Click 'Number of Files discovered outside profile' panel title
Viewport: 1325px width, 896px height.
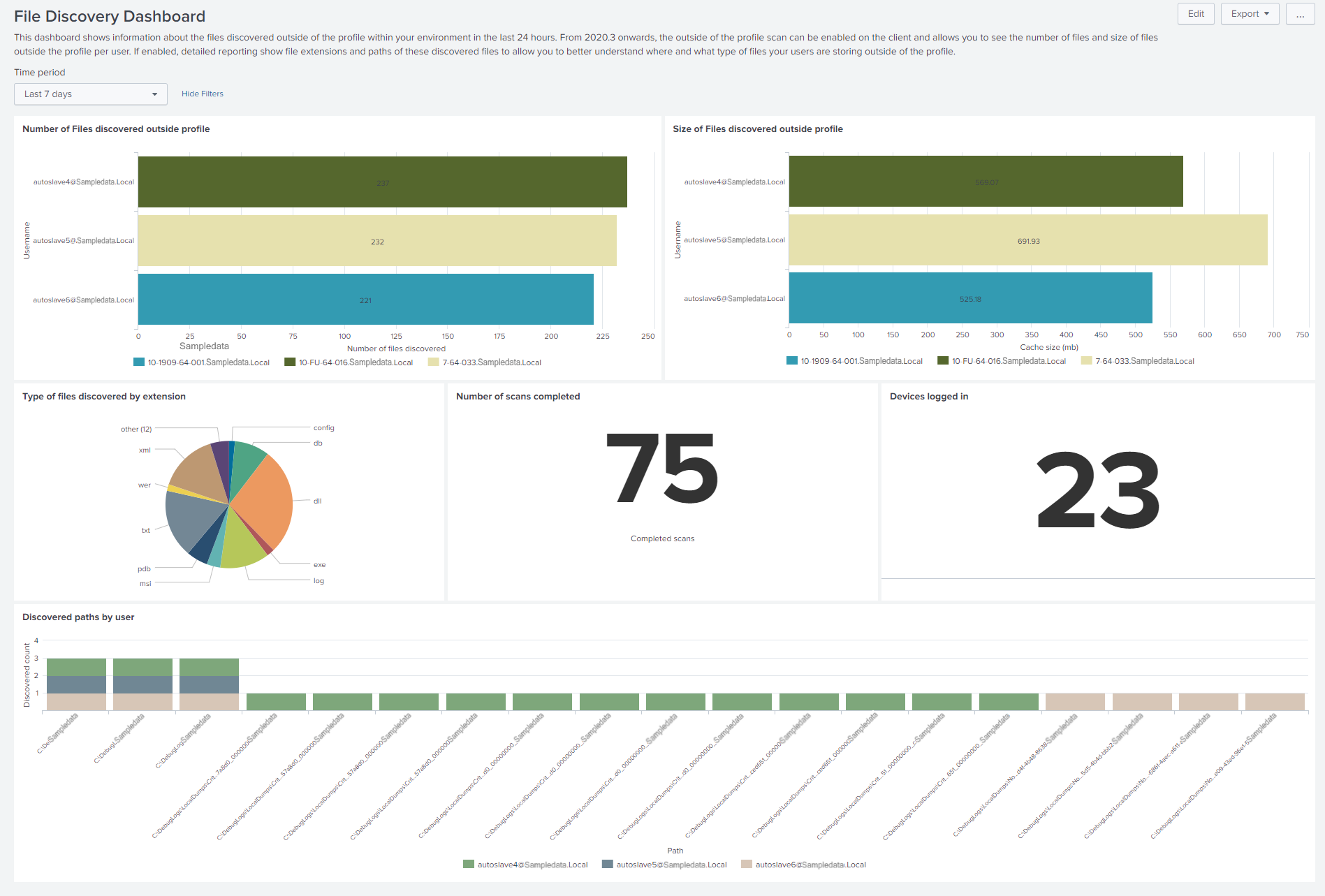coord(116,129)
